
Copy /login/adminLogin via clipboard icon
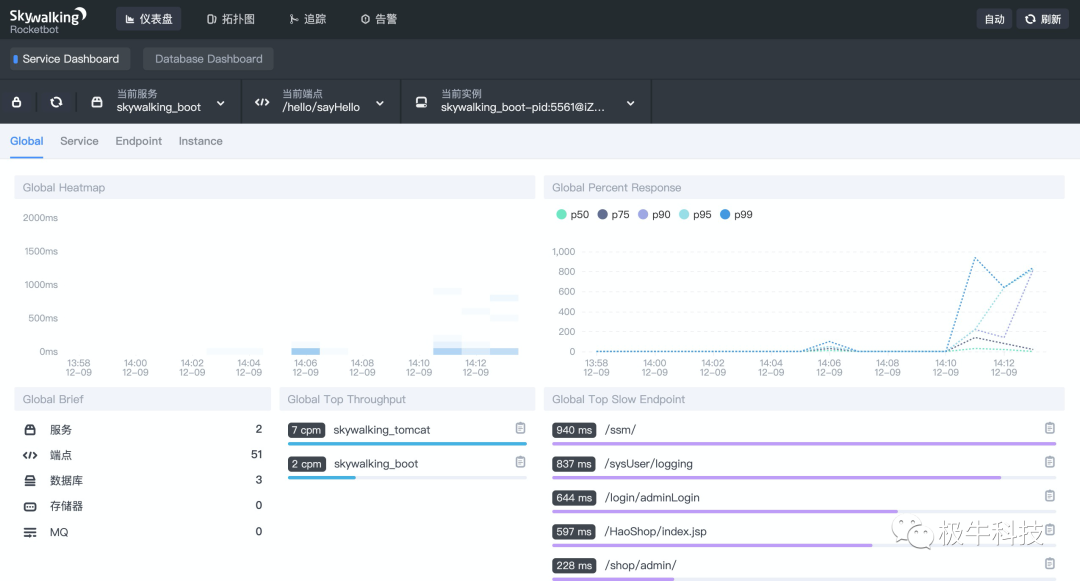click(x=1050, y=496)
